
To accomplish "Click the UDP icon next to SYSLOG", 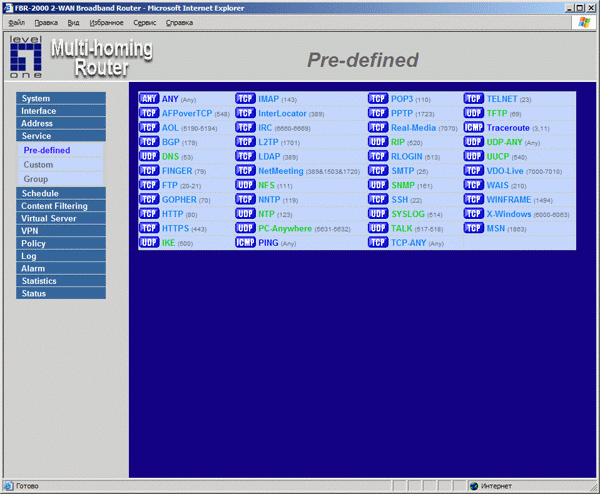I will pos(377,214).
